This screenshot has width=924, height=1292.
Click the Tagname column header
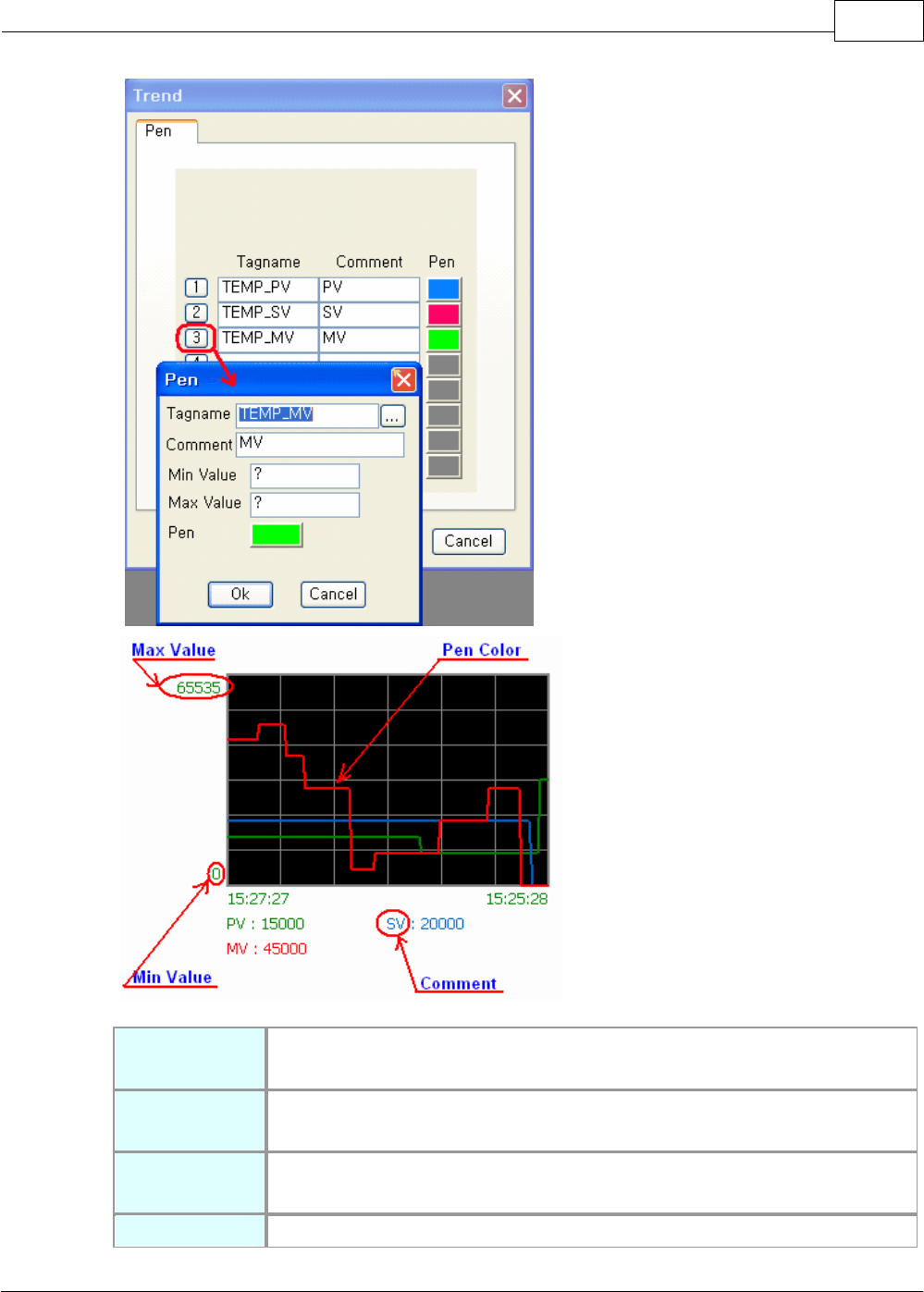[x=268, y=263]
